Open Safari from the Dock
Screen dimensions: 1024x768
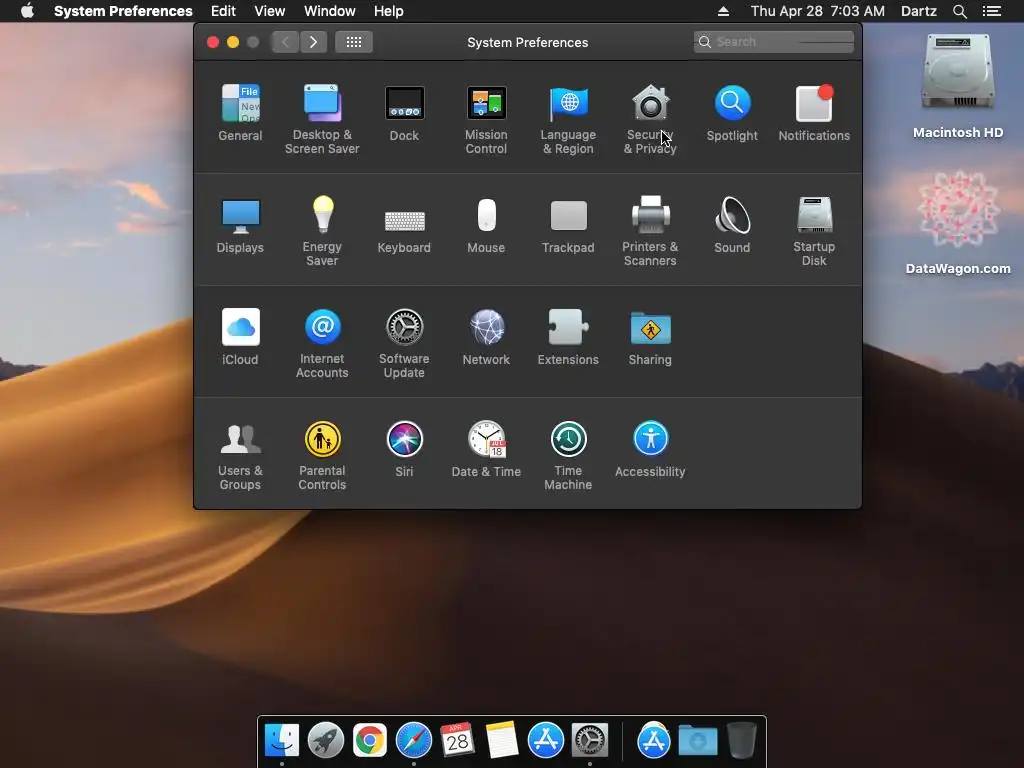click(413, 740)
